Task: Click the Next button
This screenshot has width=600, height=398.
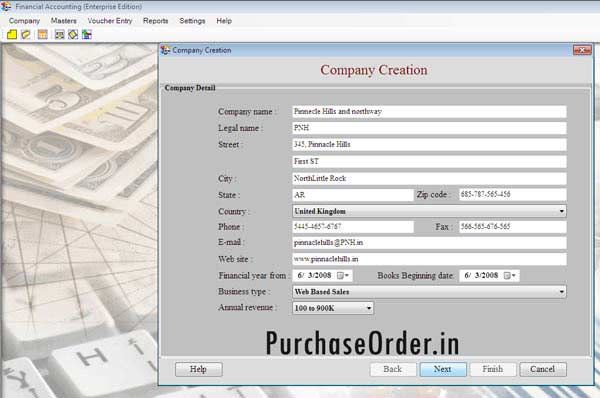Action: tap(443, 369)
